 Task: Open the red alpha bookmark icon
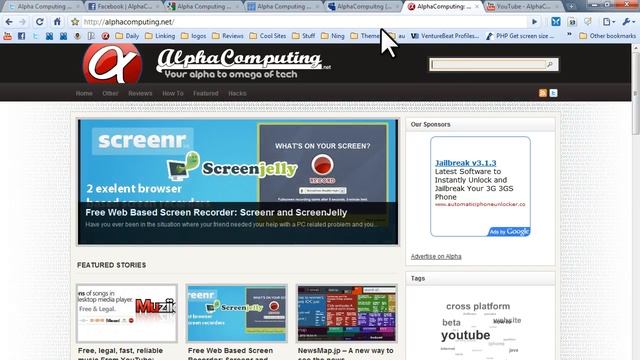point(105,36)
